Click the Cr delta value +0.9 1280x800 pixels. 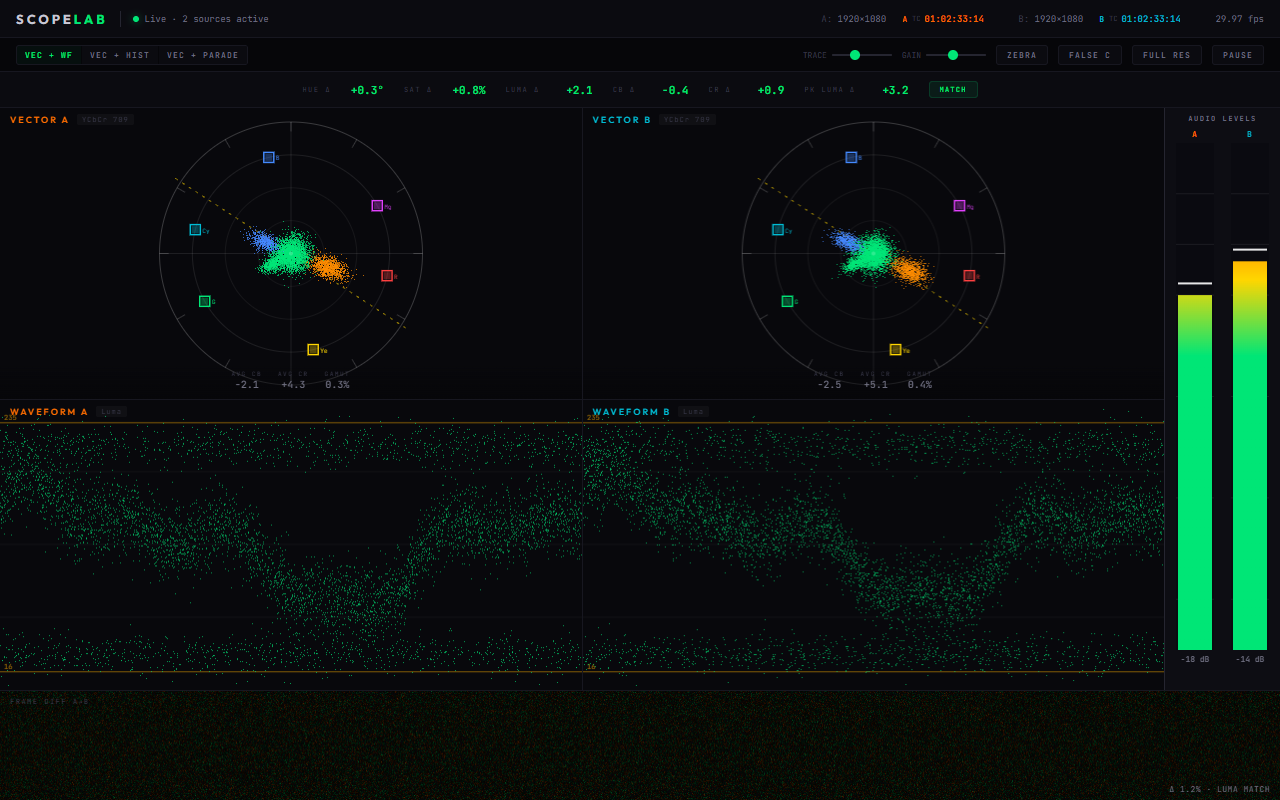pos(771,90)
